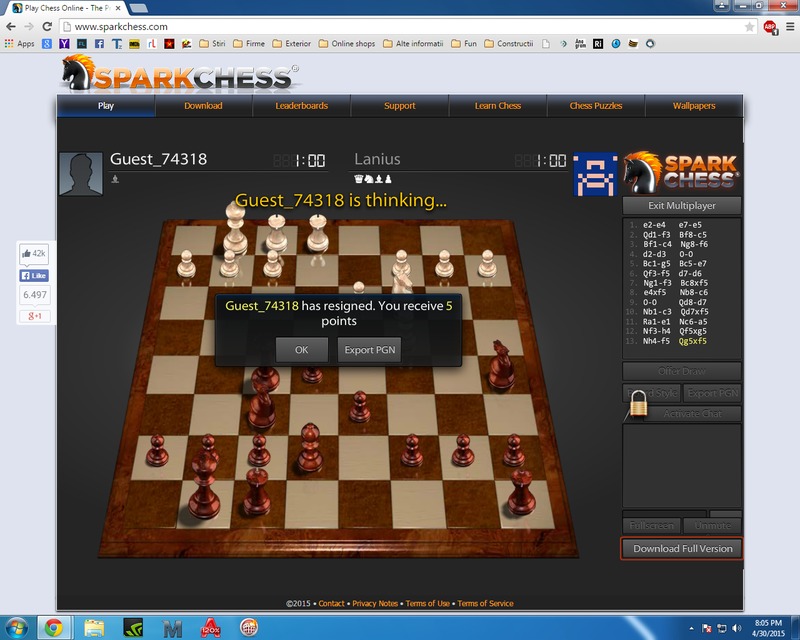Viewport: 800px width, 640px height.
Task: Click the SparkChess logo beside Lanius's avatar
Action: [681, 173]
